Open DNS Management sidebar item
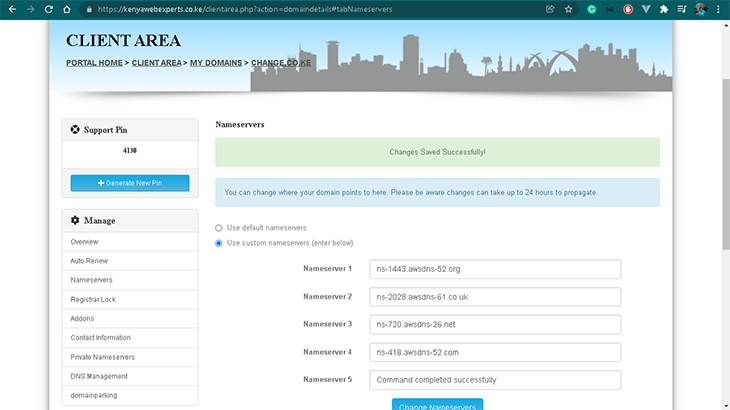Image resolution: width=730 pixels, height=410 pixels. click(x=130, y=376)
